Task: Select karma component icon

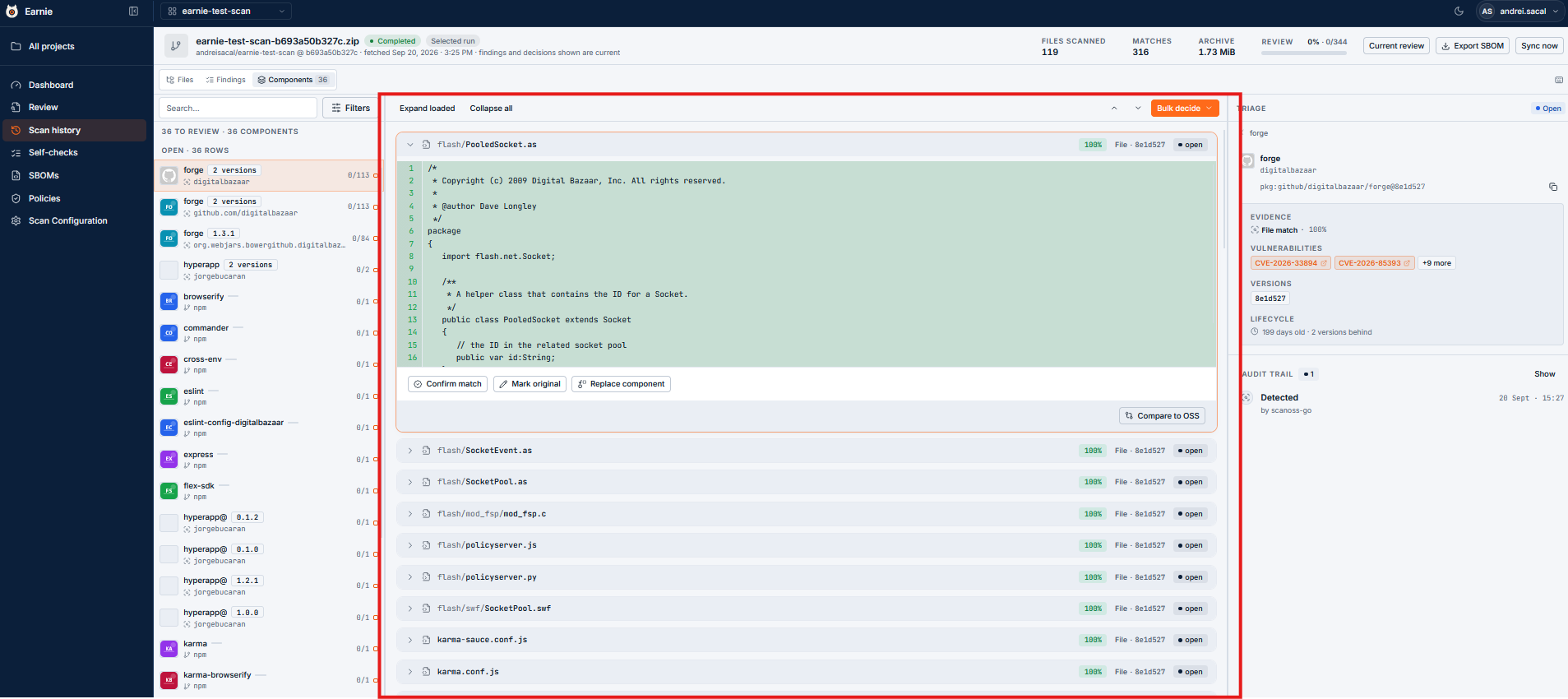Action: coord(169,649)
